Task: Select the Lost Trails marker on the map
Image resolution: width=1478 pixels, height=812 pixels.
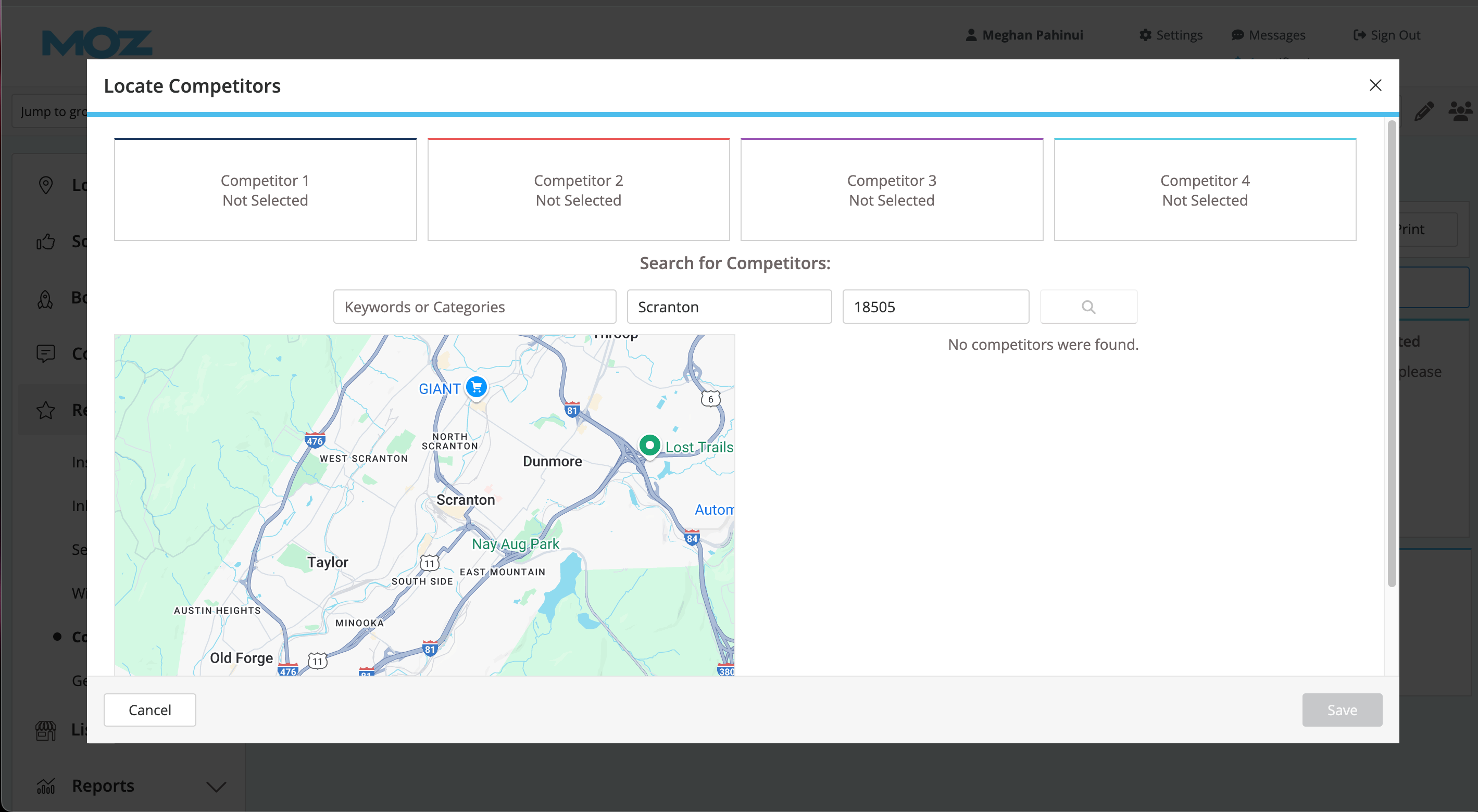Action: [649, 446]
